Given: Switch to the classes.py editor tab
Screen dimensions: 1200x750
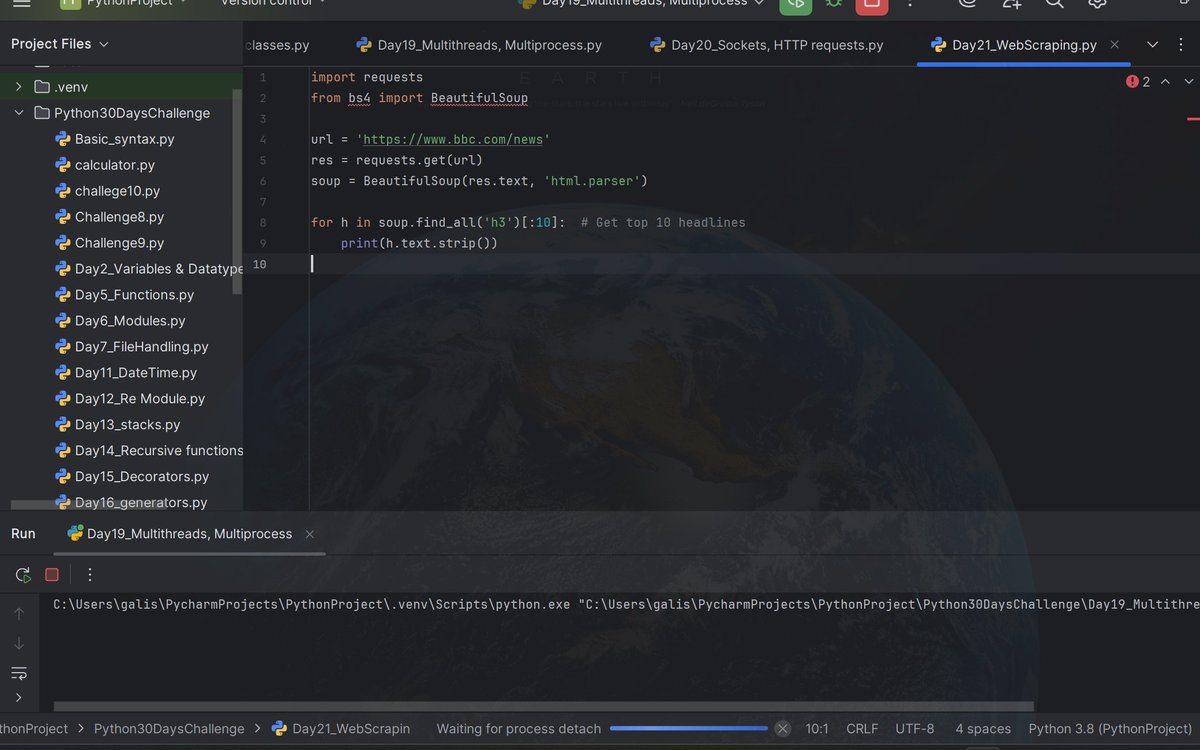Looking at the screenshot, I should point(277,45).
